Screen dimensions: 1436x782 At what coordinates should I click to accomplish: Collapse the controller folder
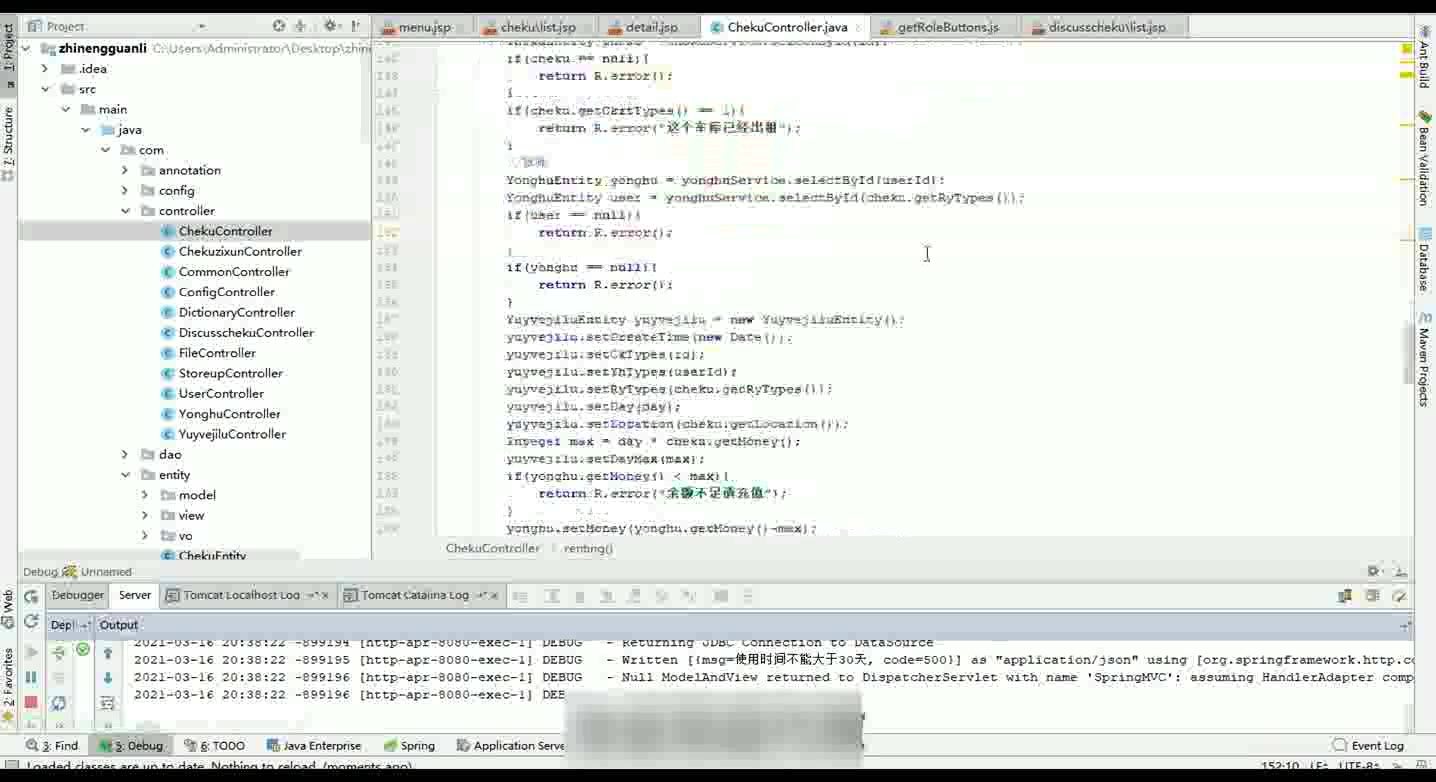click(125, 211)
